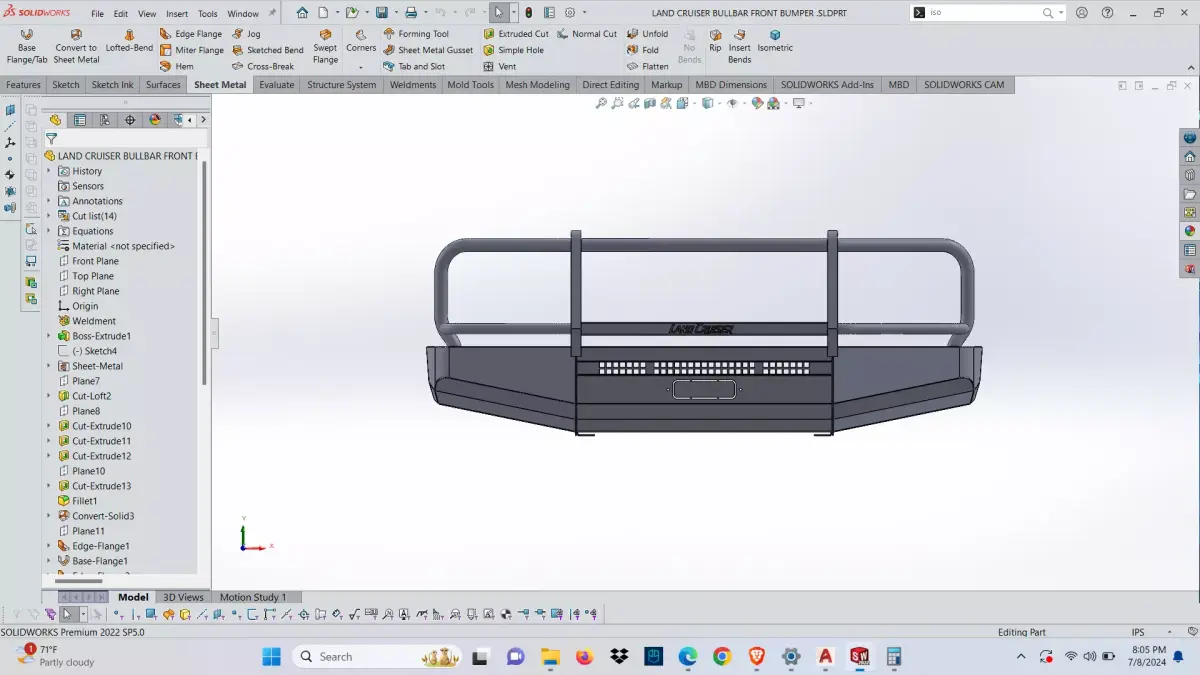Viewport: 1200px width, 675px height.
Task: Expand the Cut list(14) folder
Action: [x=49, y=216]
